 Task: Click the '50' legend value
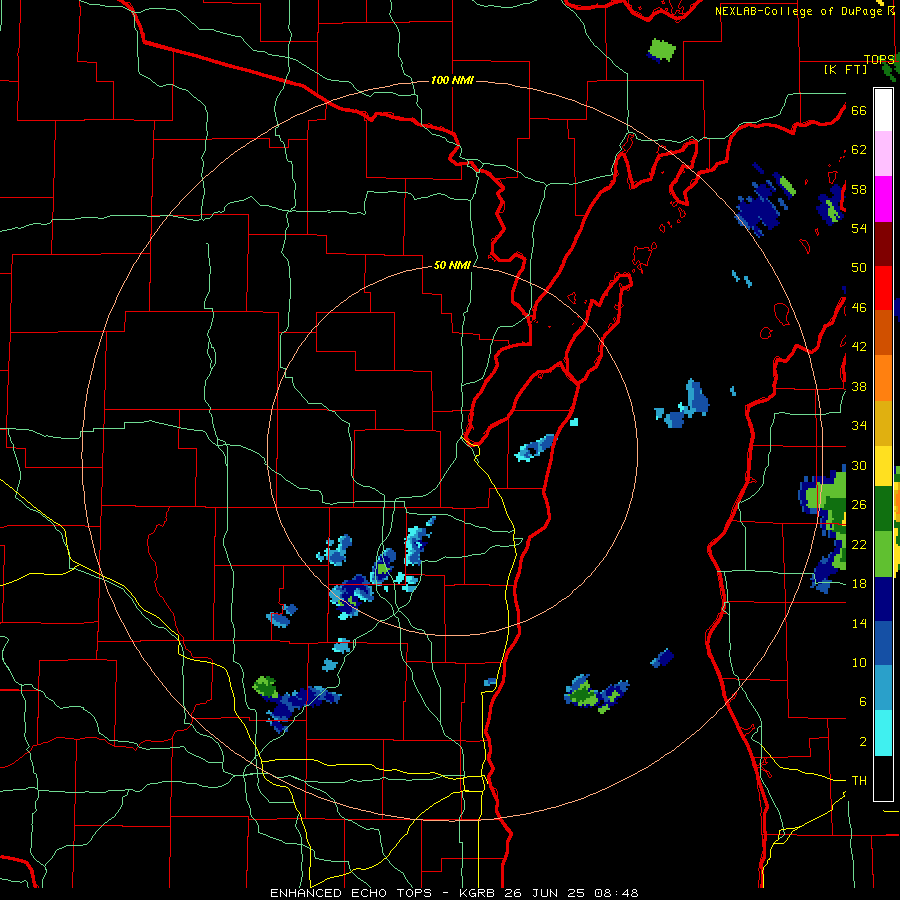(x=859, y=268)
